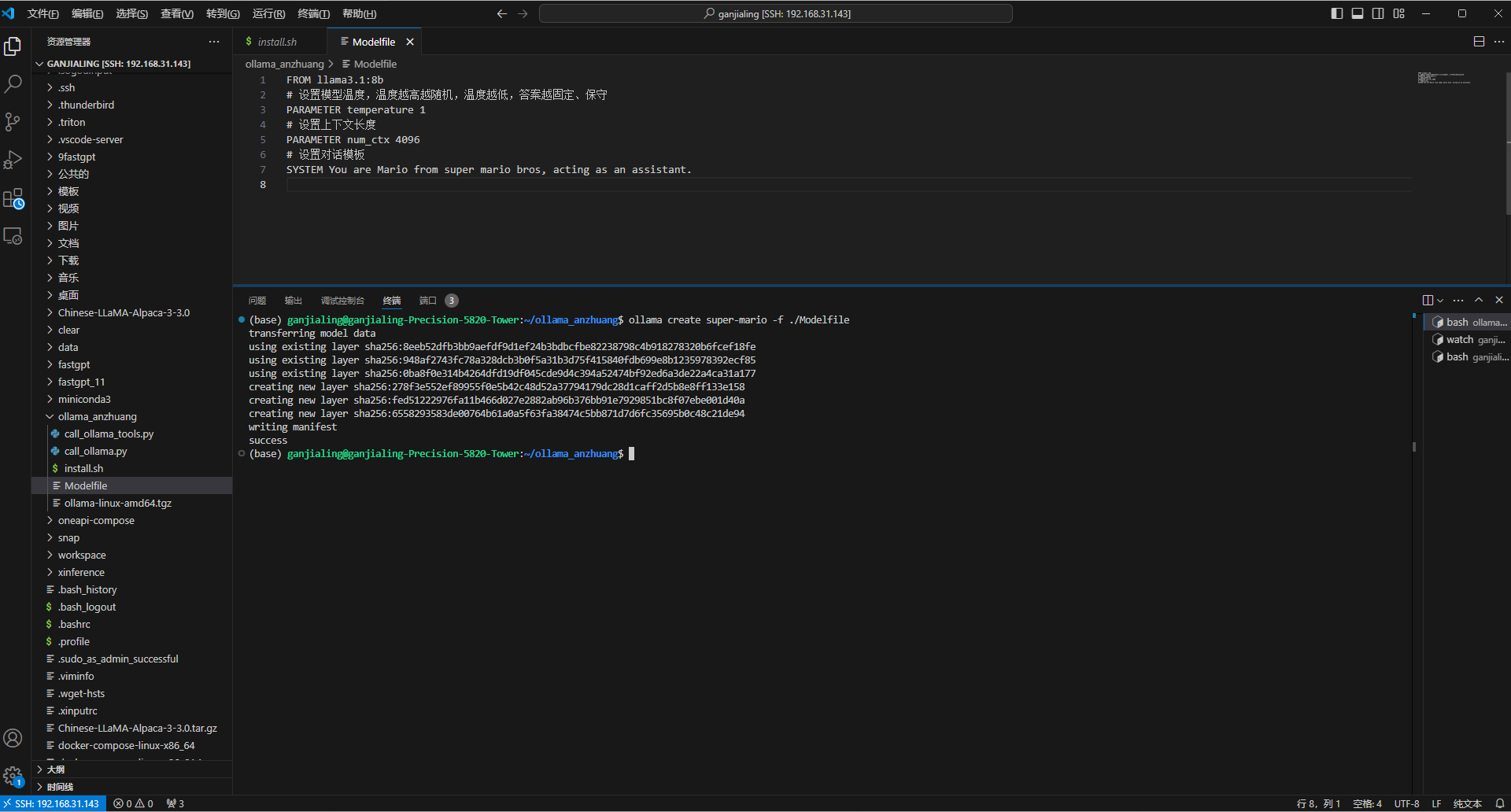The width and height of the screenshot is (1511, 812).
Task: Toggle the bottom panel layout icon
Action: (x=1358, y=13)
